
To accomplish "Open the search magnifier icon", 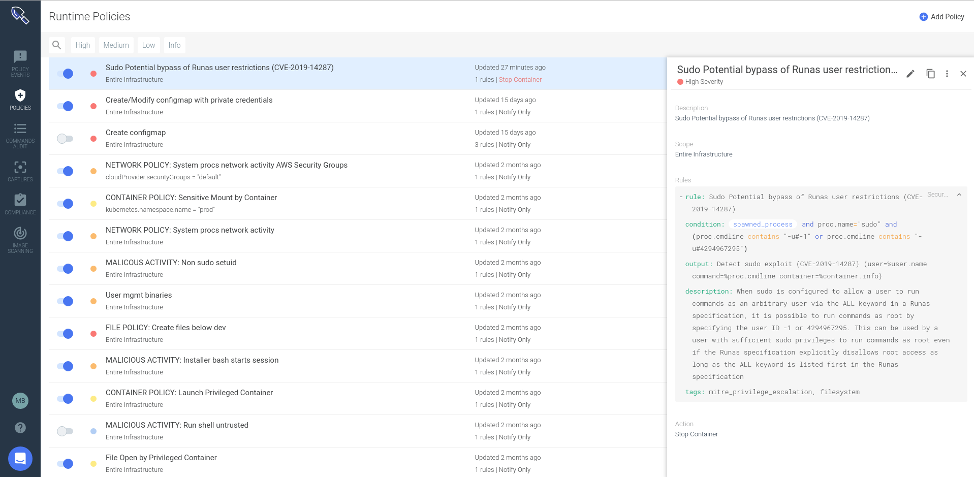I will 57,45.
